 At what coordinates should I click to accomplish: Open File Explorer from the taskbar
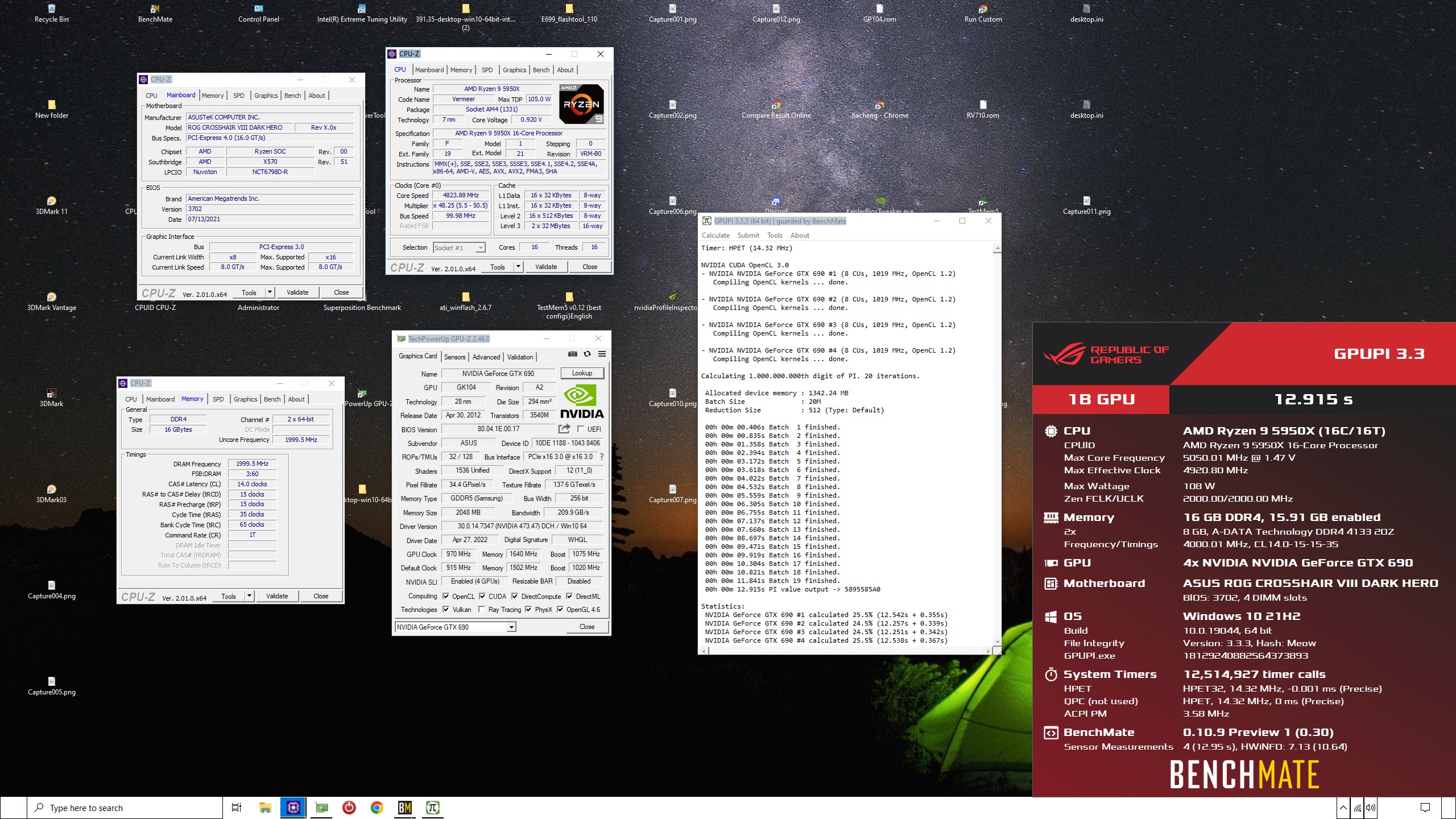coord(266,808)
